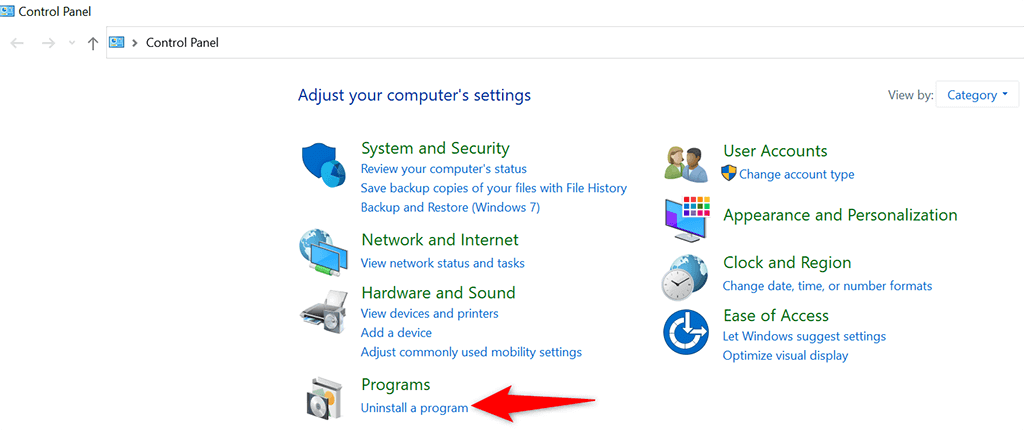Open the Programs disc box icon
Image resolution: width=1024 pixels, height=430 pixels.
[323, 398]
